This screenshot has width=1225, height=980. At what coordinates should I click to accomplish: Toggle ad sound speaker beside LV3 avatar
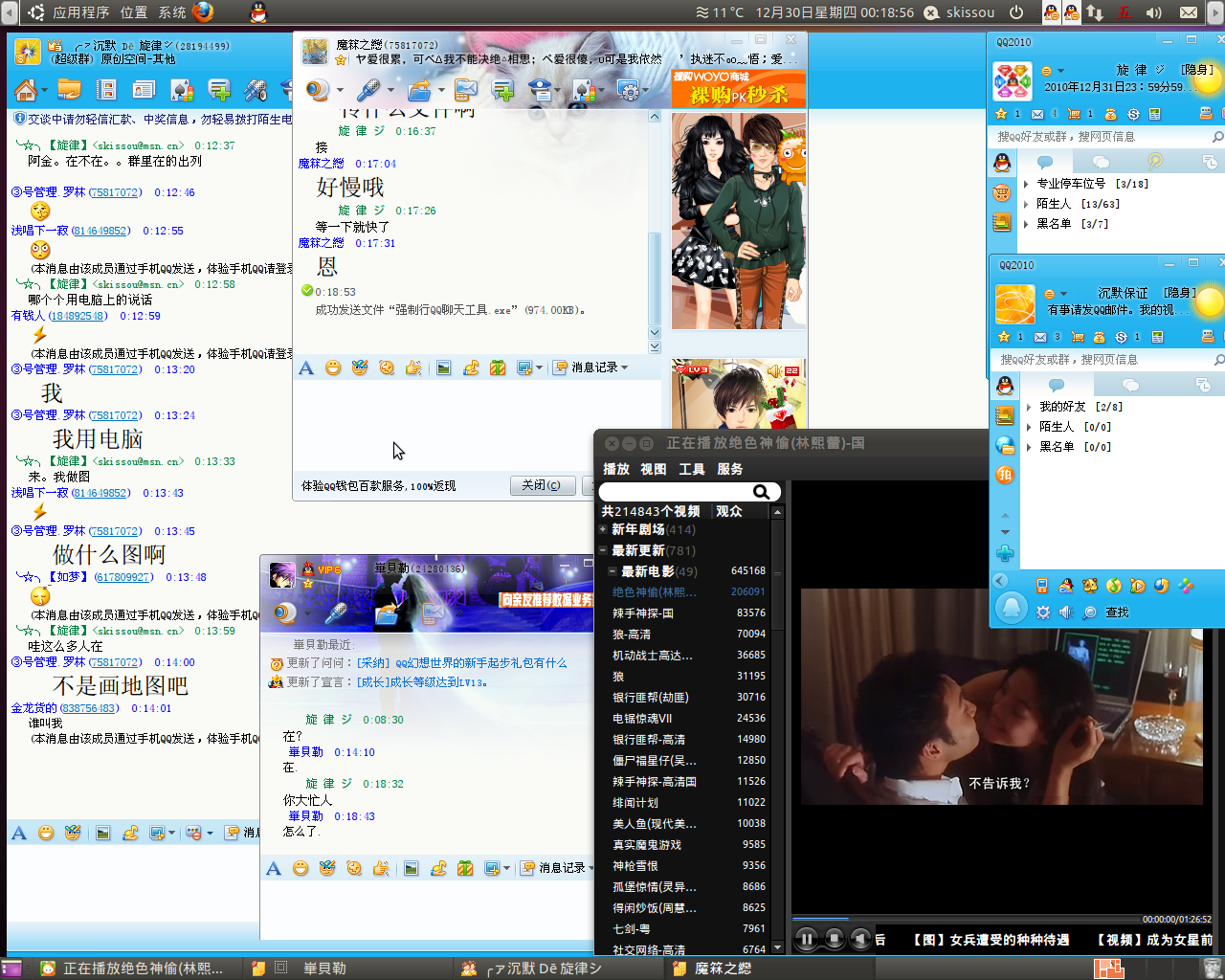[773, 369]
